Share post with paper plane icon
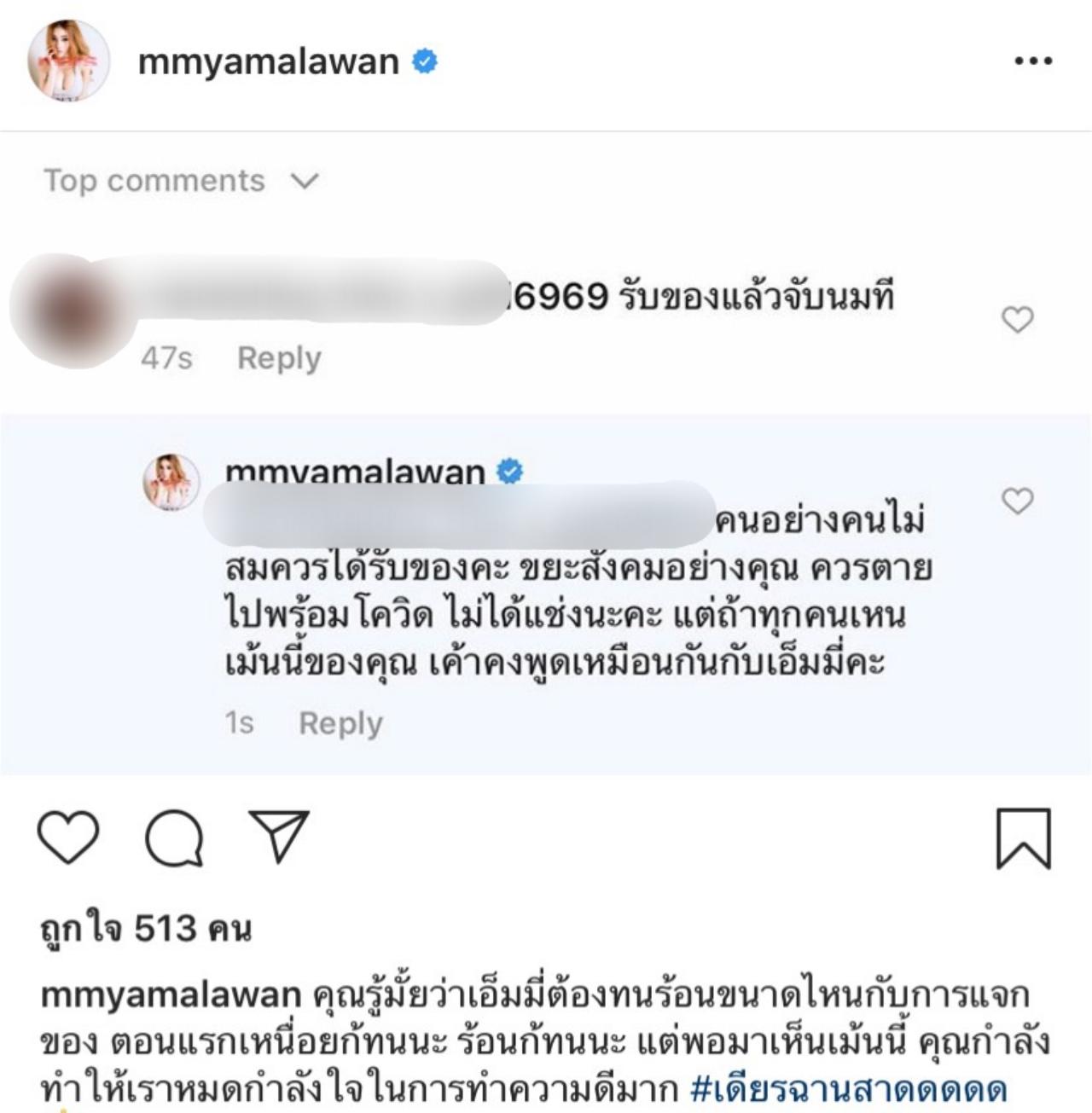The width and height of the screenshot is (1092, 1113). pos(279,836)
